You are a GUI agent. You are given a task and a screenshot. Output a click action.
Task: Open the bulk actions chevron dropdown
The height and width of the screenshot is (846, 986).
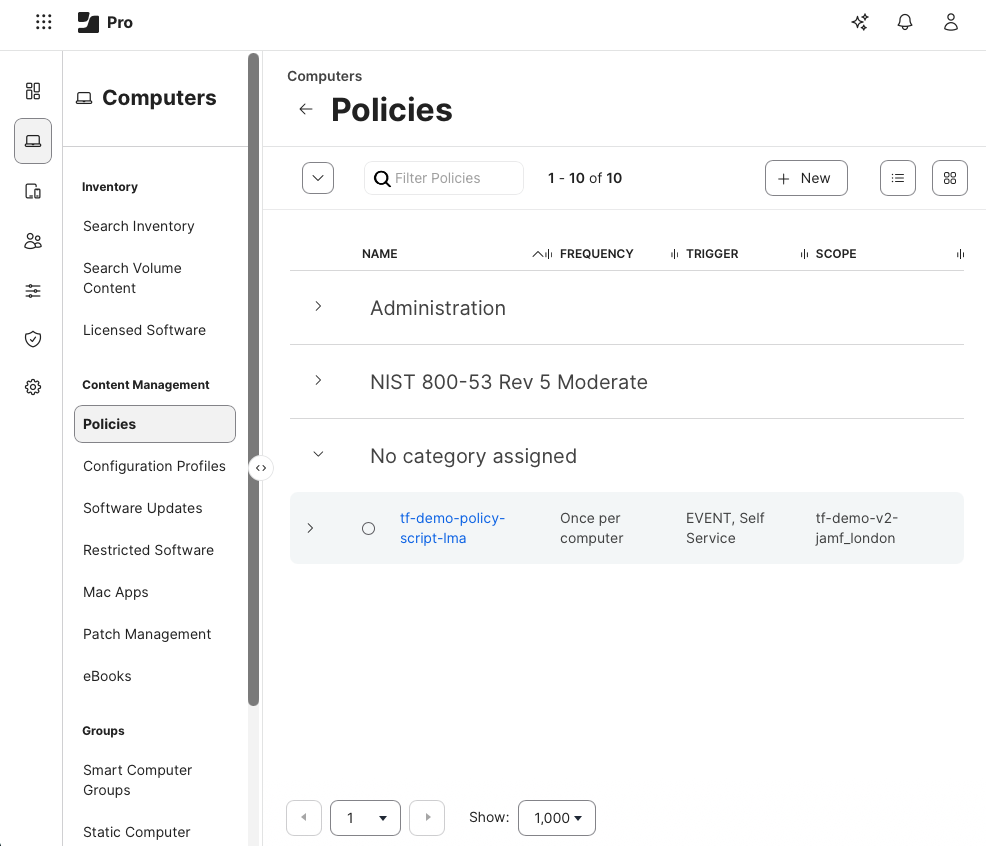pos(318,177)
